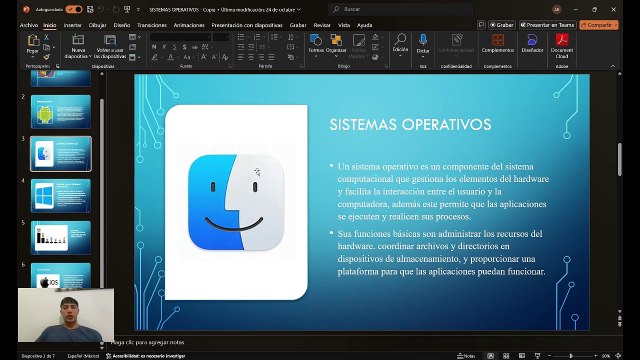Select slide 2 thumbnail with Android logo
The image size is (640, 360).
point(61,112)
